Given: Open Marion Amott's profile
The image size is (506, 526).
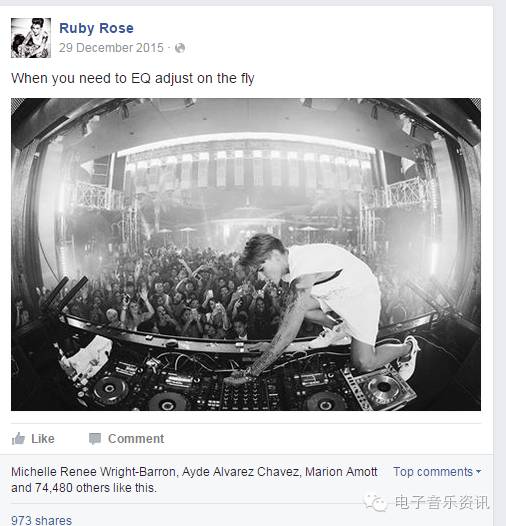Looking at the screenshot, I should [341, 472].
